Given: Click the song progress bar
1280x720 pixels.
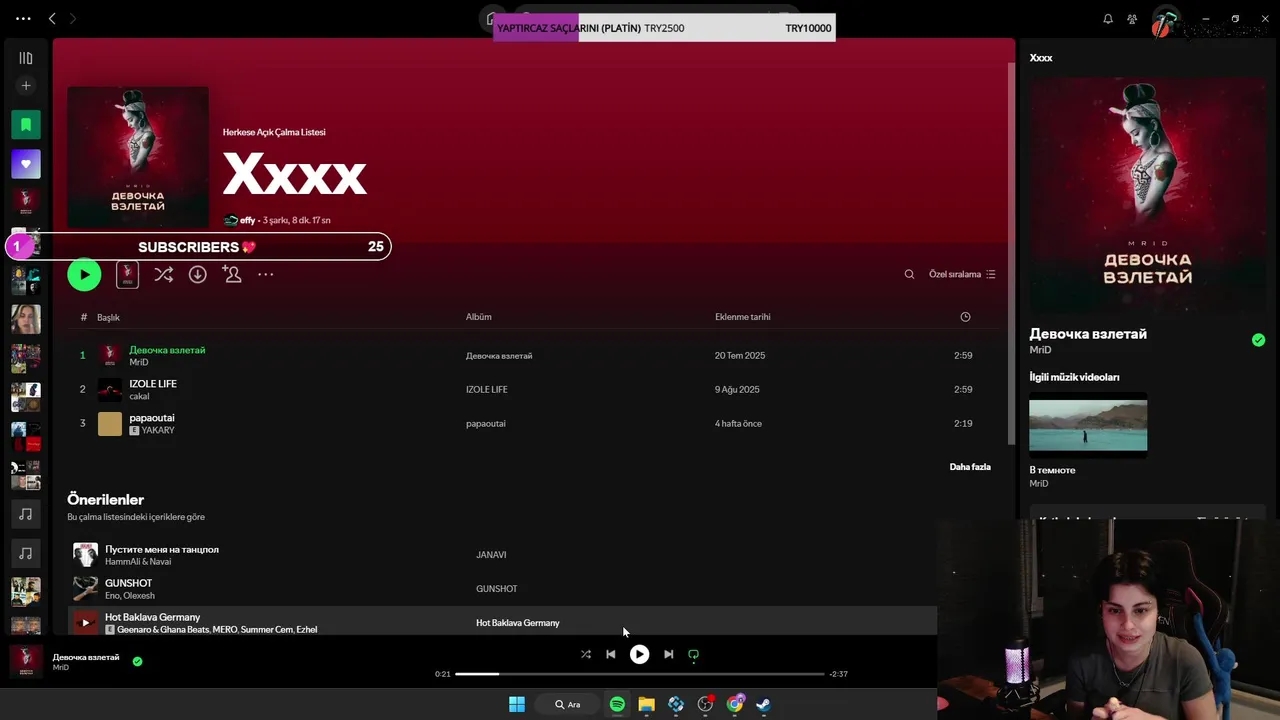Looking at the screenshot, I should 640,674.
